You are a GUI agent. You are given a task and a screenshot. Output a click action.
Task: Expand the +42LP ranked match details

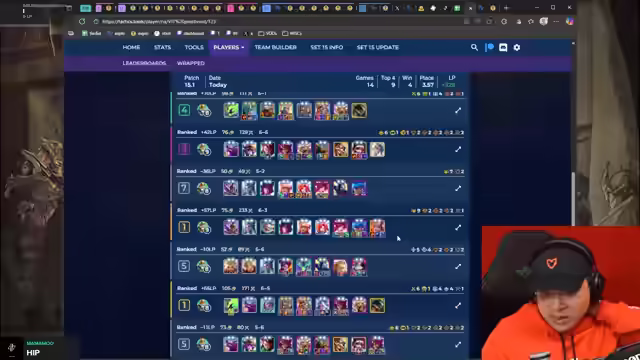(458, 149)
